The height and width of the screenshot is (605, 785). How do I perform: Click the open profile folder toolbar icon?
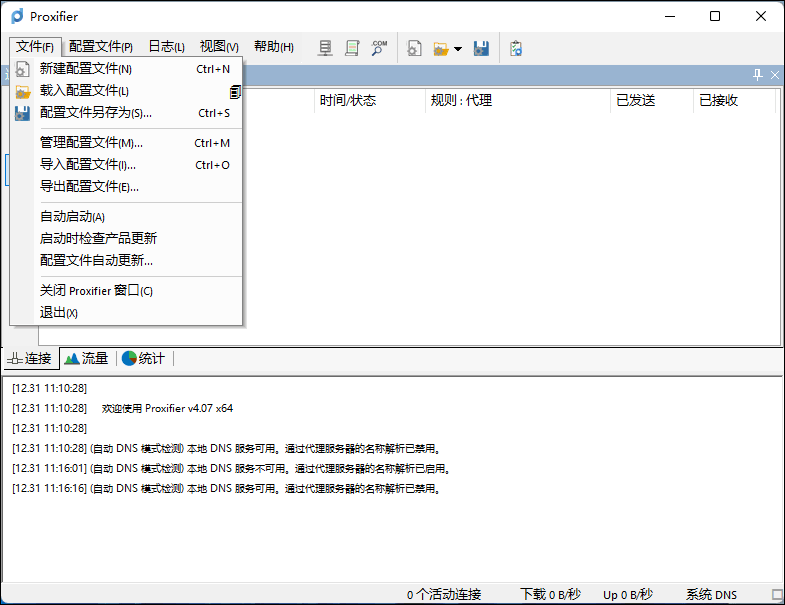click(x=440, y=47)
